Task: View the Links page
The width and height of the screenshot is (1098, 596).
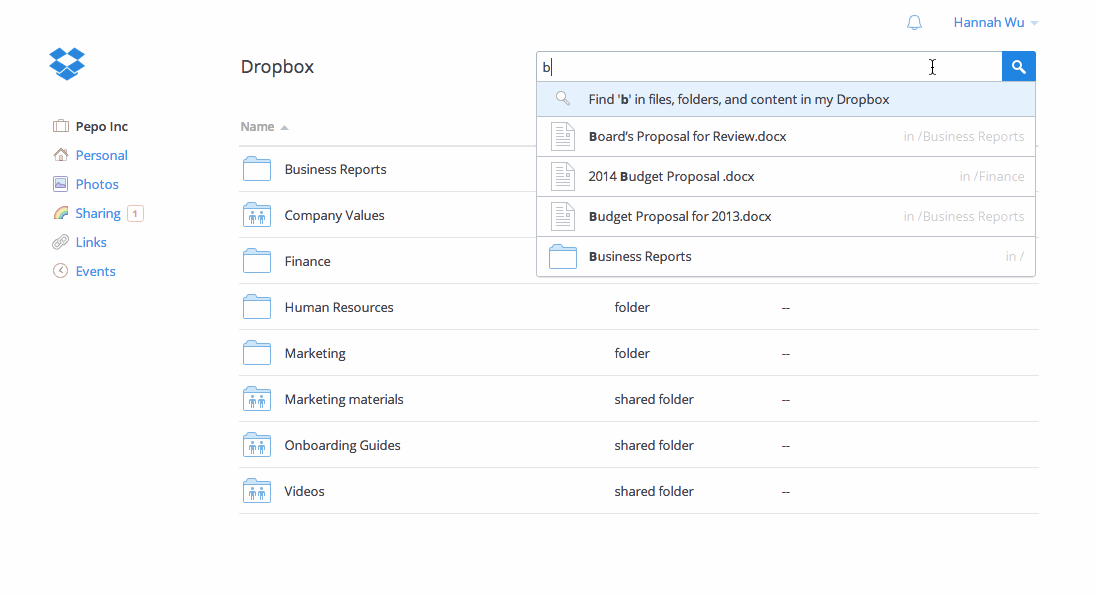Action: [91, 242]
